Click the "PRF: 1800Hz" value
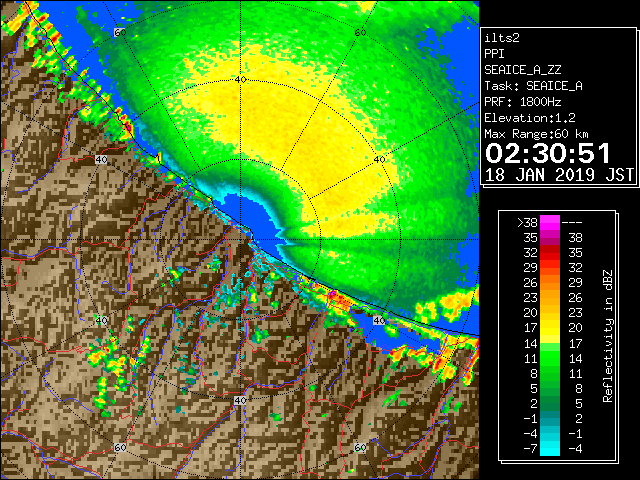Image resolution: width=640 pixels, height=480 pixels. click(x=523, y=102)
